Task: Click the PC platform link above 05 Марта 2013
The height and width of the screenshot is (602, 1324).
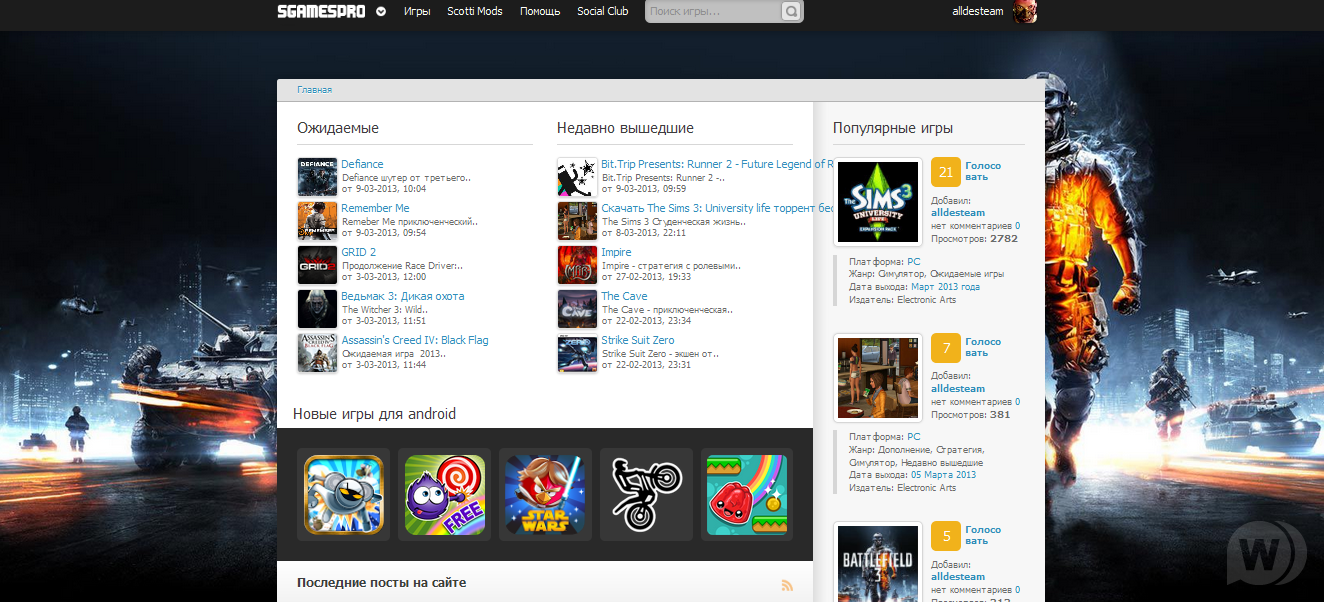Action: pyautogui.click(x=913, y=437)
